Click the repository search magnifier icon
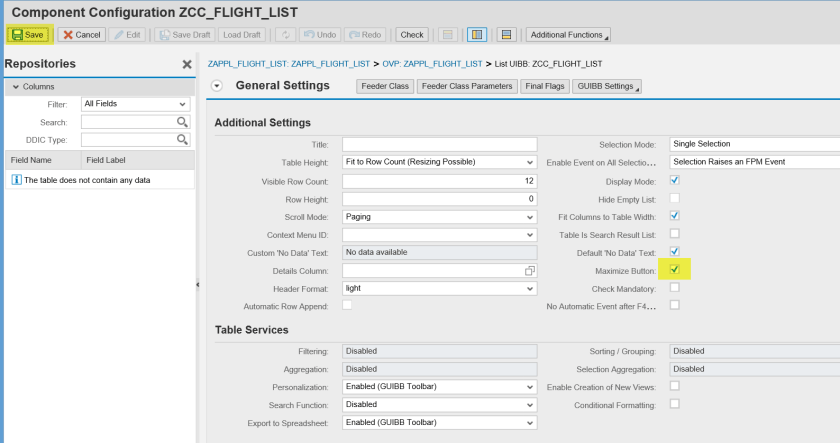This screenshot has height=443, width=840. point(183,122)
